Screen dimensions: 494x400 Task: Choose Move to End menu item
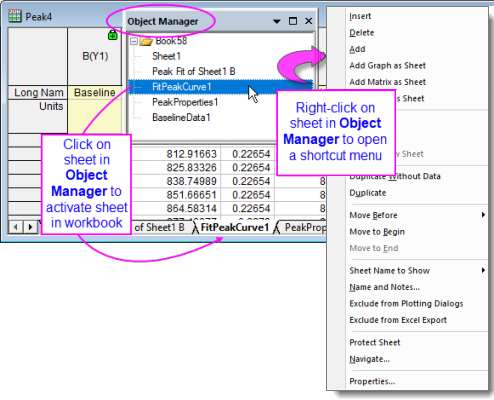tap(374, 248)
